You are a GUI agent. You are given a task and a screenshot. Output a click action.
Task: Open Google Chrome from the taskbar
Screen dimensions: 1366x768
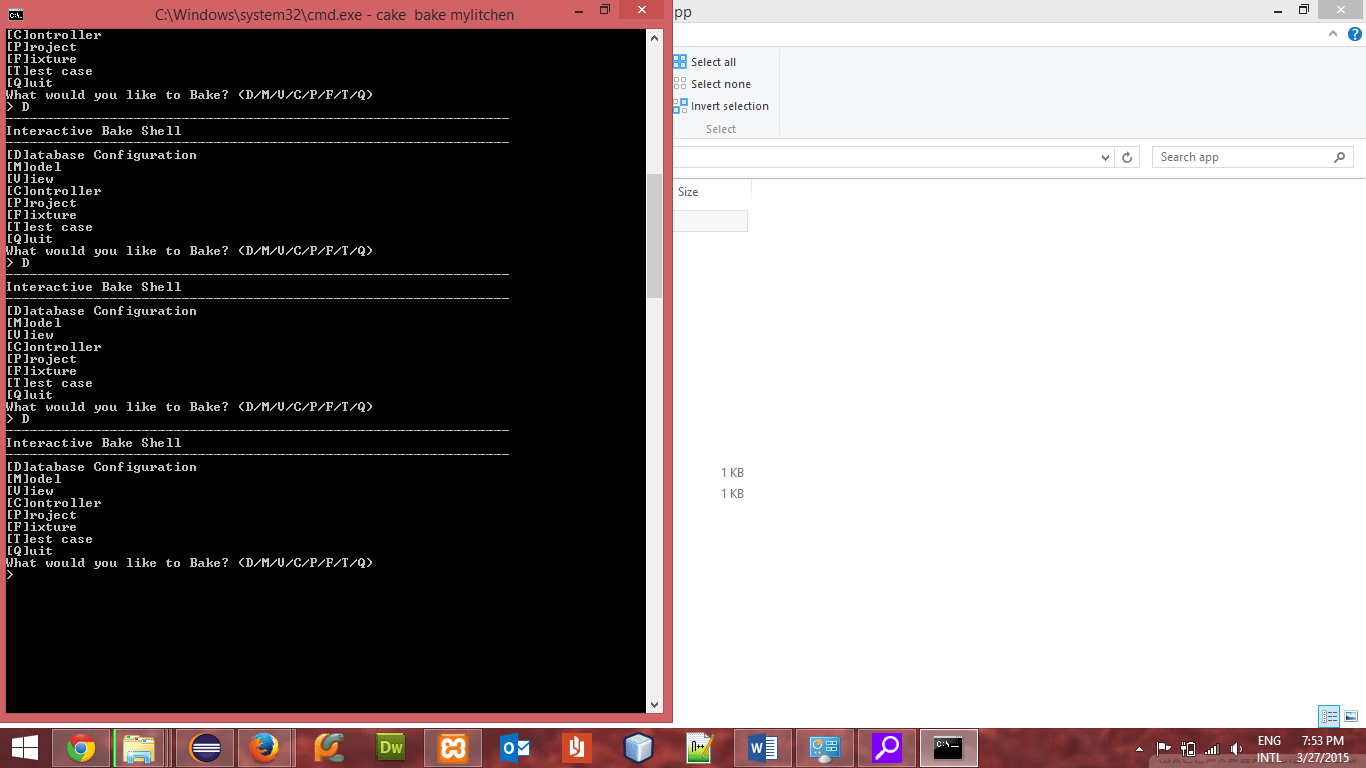pos(80,747)
